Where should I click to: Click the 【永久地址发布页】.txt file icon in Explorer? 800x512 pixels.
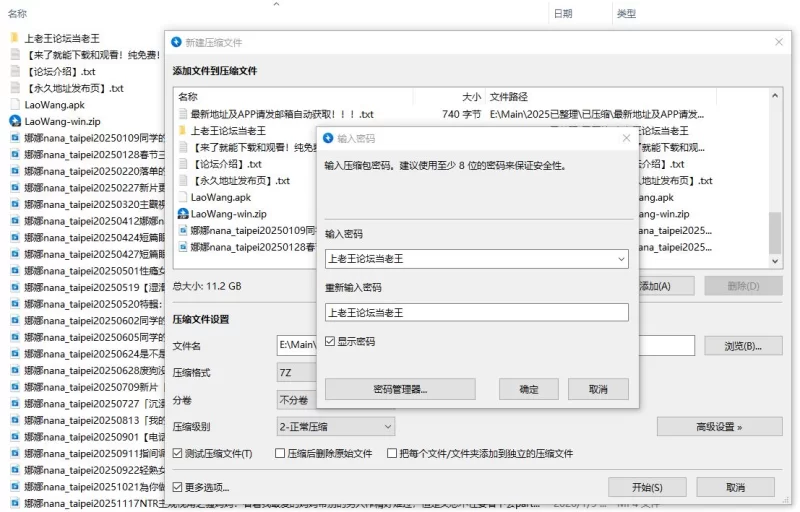[15, 88]
